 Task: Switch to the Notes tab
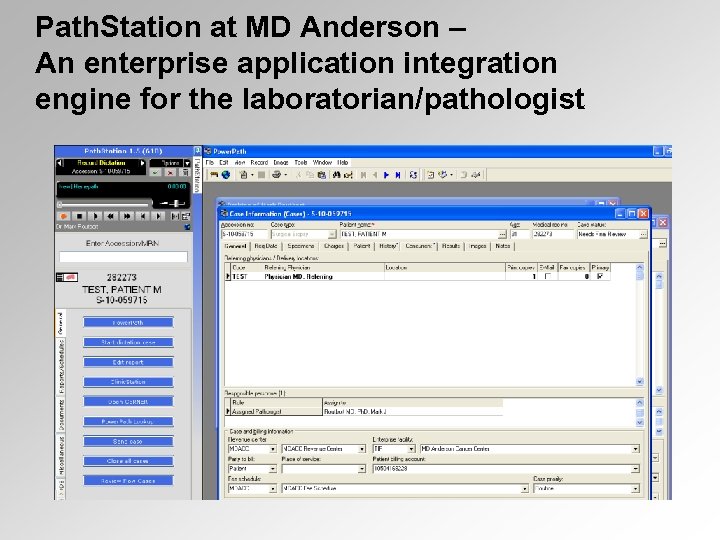click(503, 246)
